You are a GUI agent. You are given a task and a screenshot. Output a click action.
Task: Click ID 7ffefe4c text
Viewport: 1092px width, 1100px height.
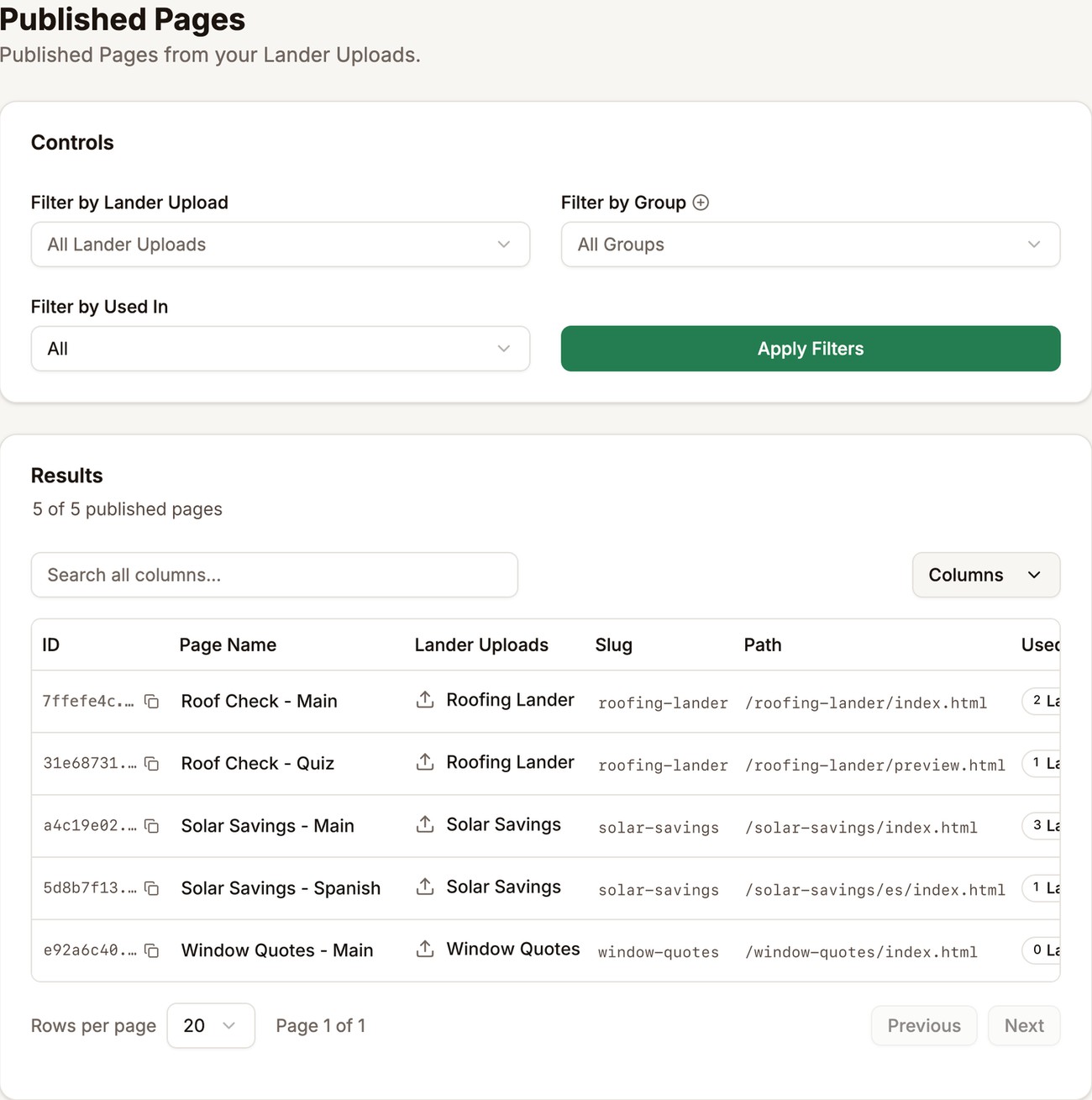88,701
